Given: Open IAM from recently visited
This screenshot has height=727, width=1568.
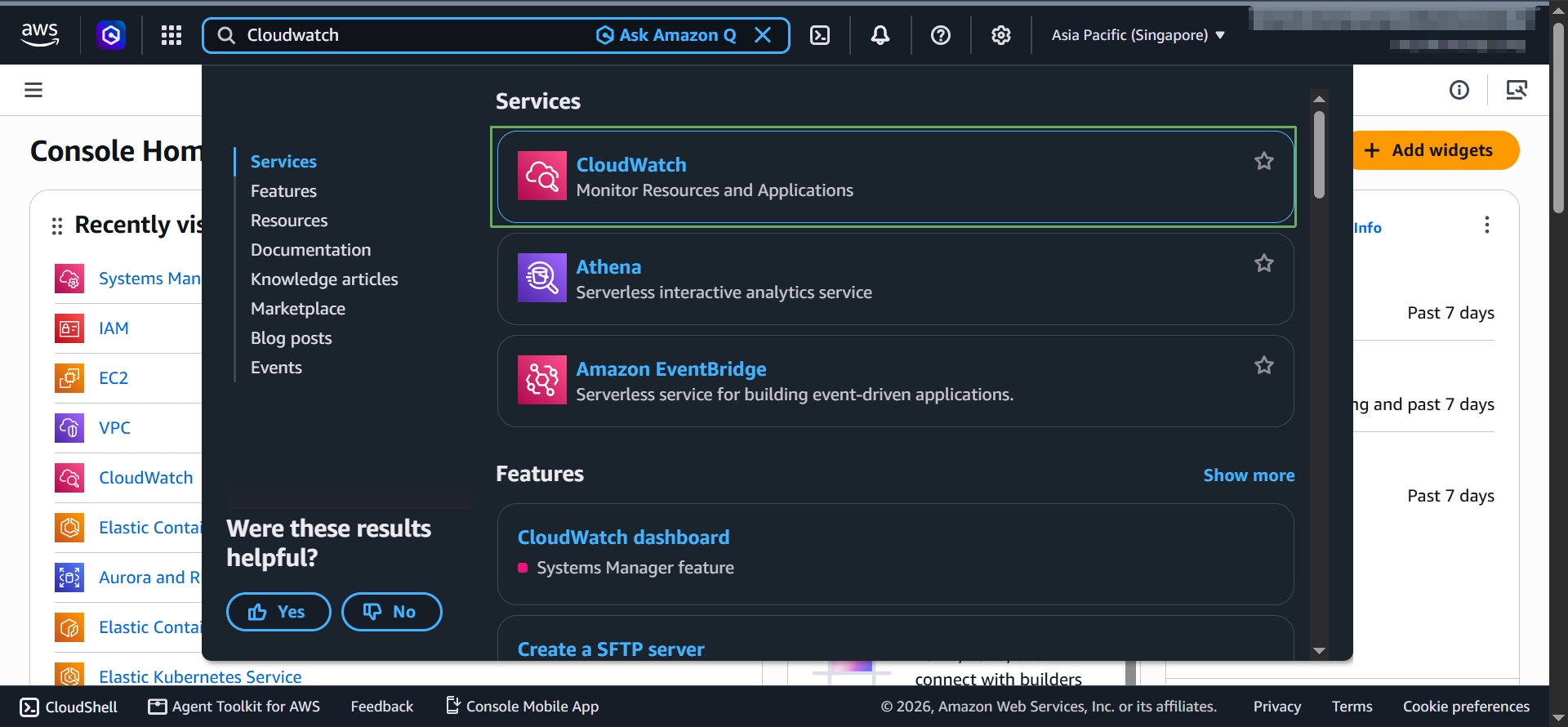Looking at the screenshot, I should pos(114,328).
